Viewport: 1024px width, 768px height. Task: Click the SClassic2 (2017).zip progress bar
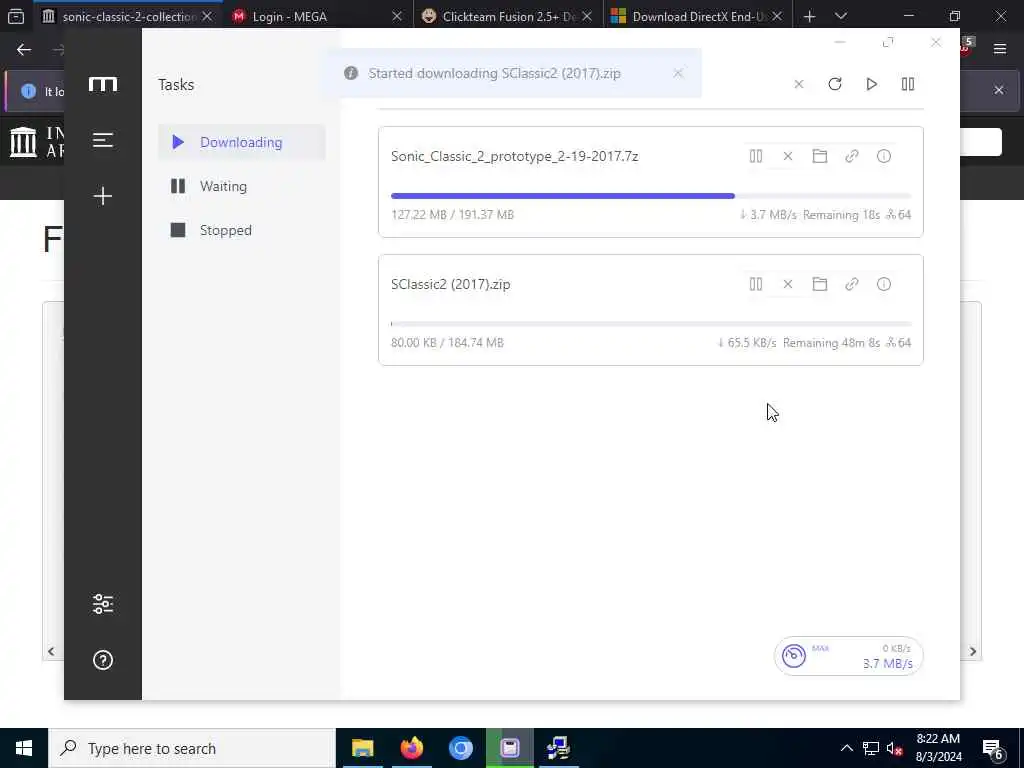click(x=650, y=324)
